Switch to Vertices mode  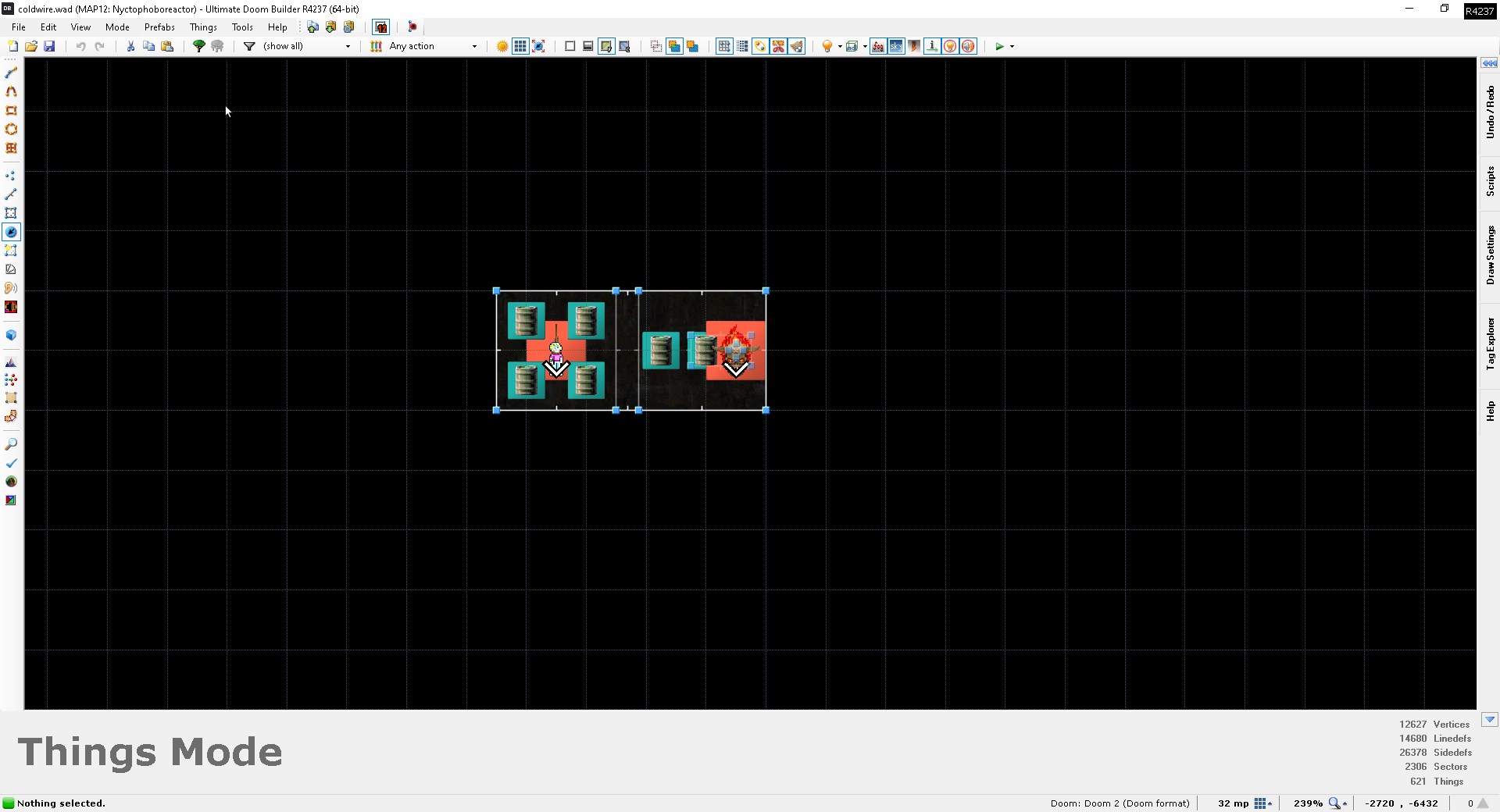11,176
